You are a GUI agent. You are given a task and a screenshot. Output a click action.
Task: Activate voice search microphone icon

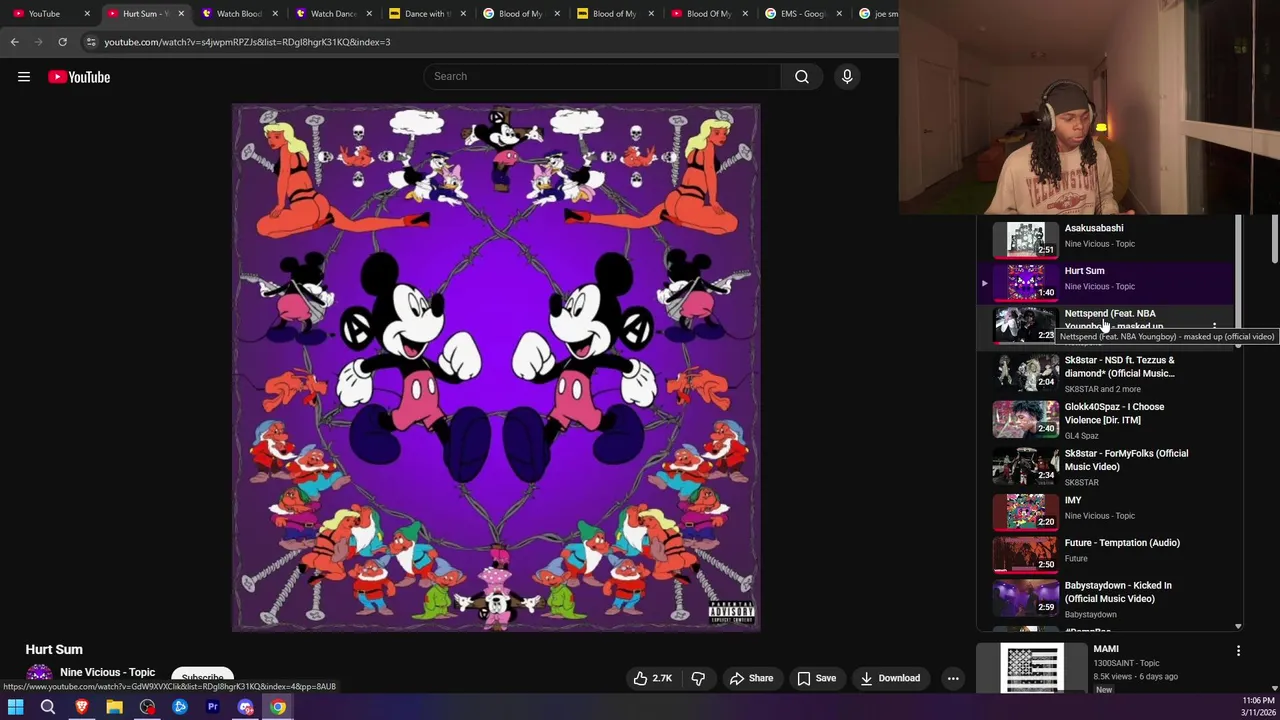tap(847, 76)
